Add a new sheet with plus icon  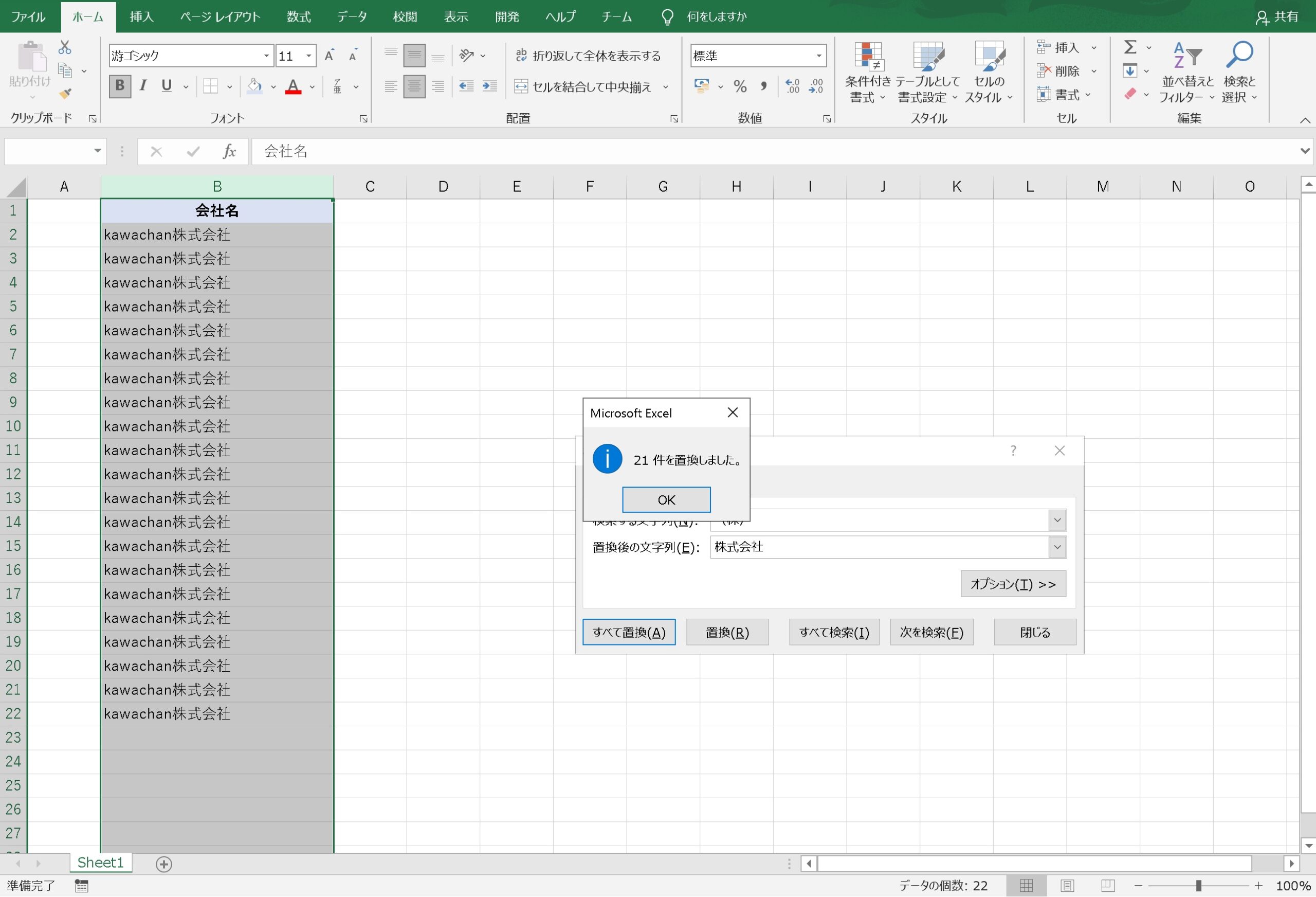[163, 864]
